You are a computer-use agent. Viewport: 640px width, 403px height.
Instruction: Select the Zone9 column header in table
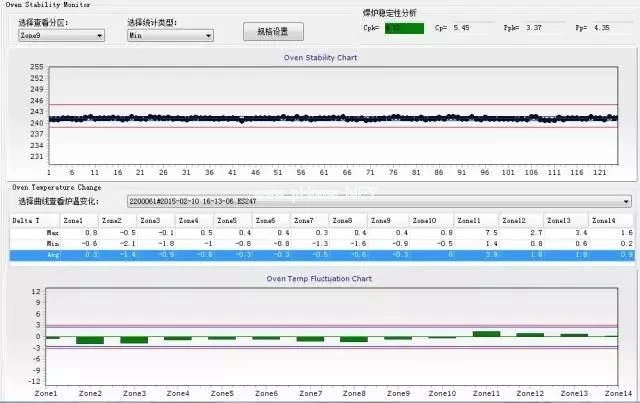[x=387, y=220]
